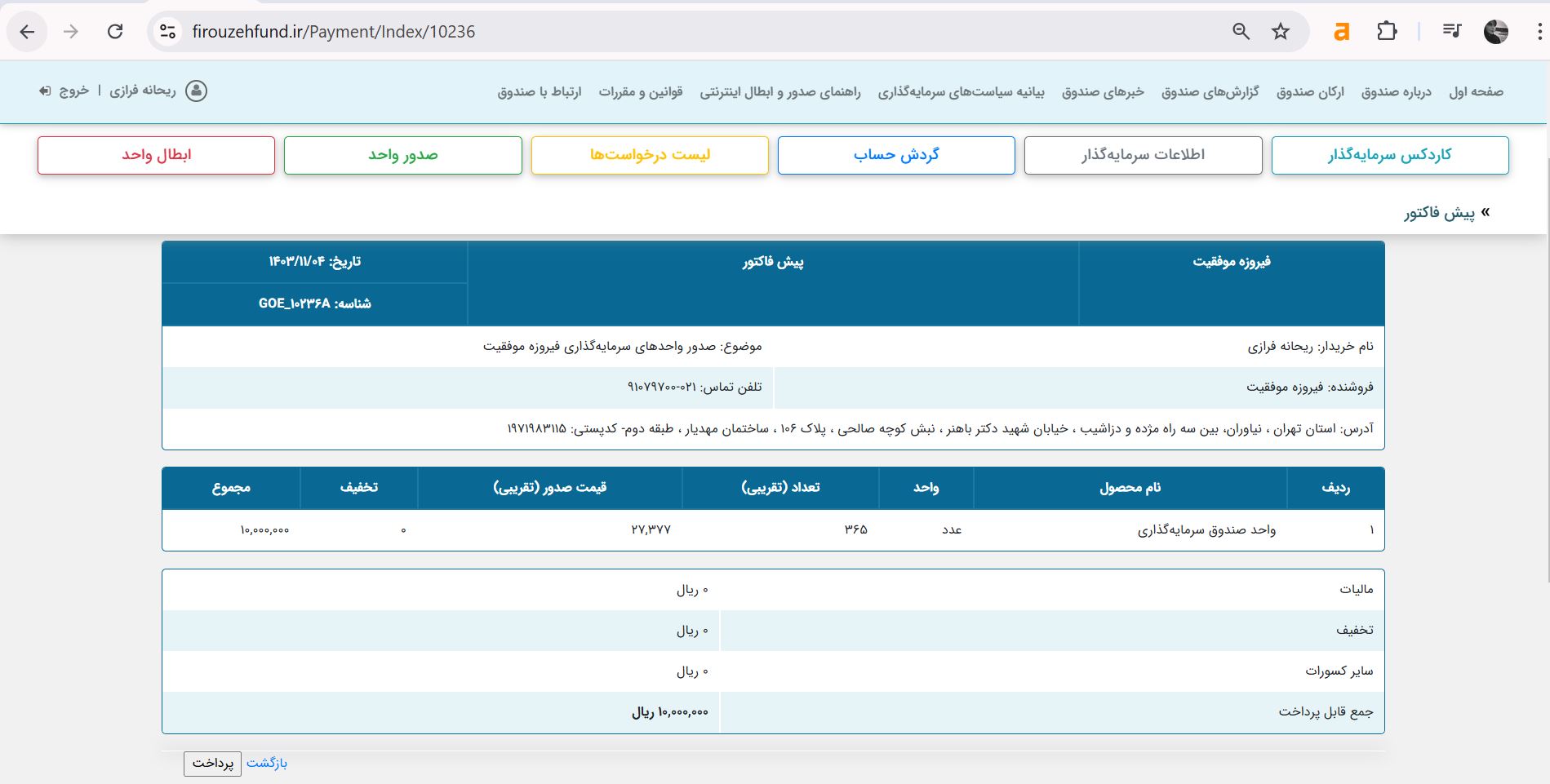The height and width of the screenshot is (784, 1550).
Task: Click the آدرس address line
Action: tap(940, 429)
